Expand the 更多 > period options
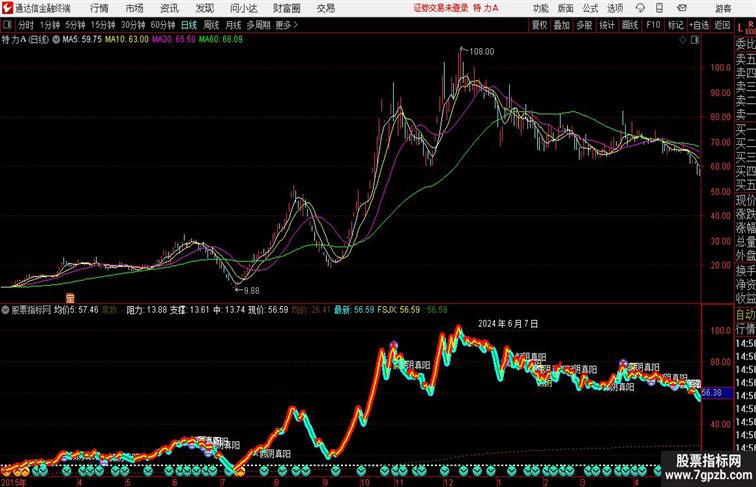756x487 pixels. pyautogui.click(x=286, y=25)
